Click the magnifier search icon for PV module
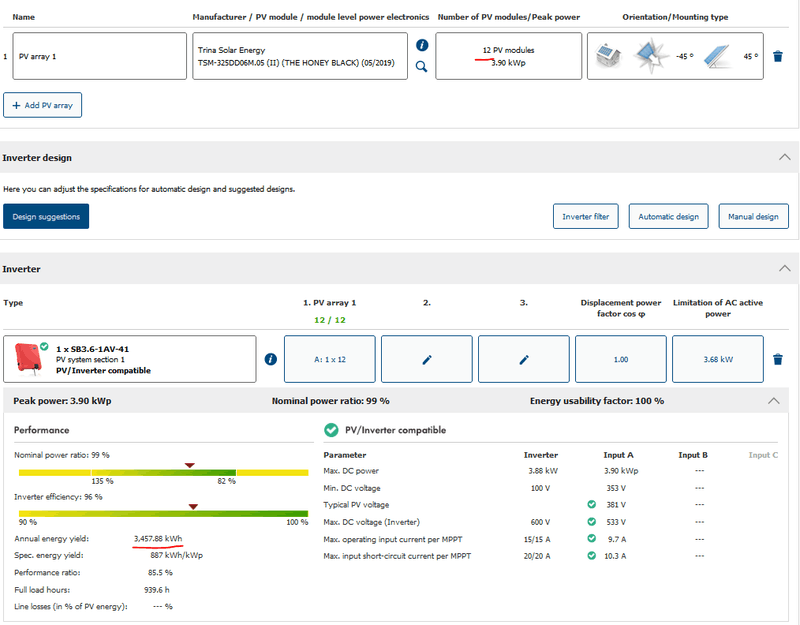The width and height of the screenshot is (800, 625). click(x=422, y=67)
